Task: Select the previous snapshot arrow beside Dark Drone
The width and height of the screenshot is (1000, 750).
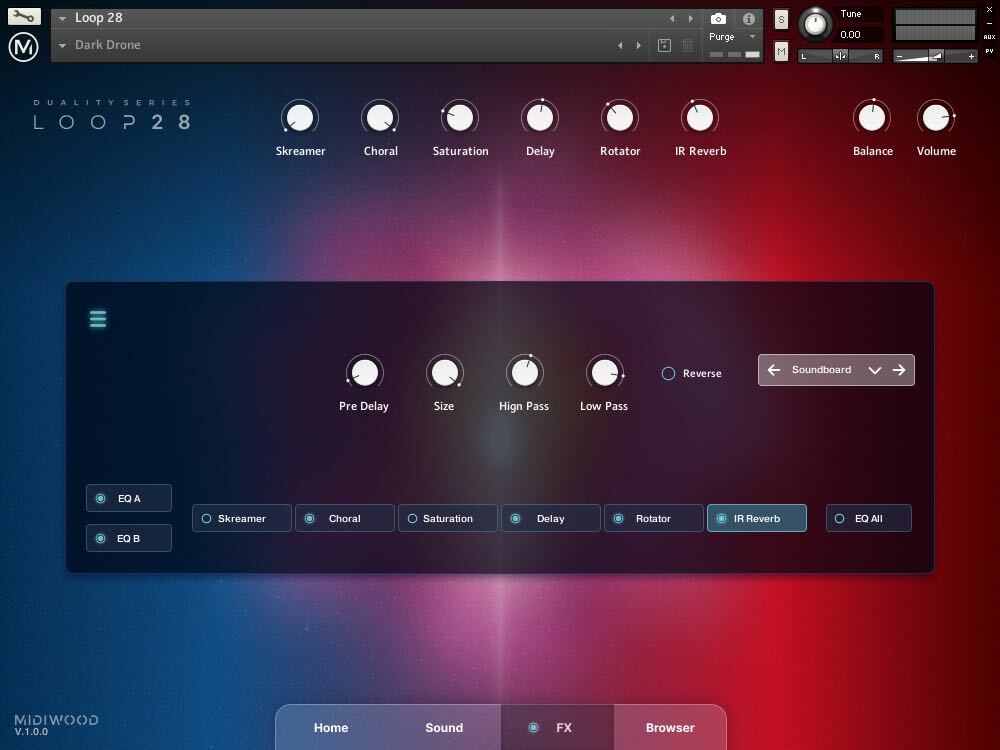Action: 620,45
